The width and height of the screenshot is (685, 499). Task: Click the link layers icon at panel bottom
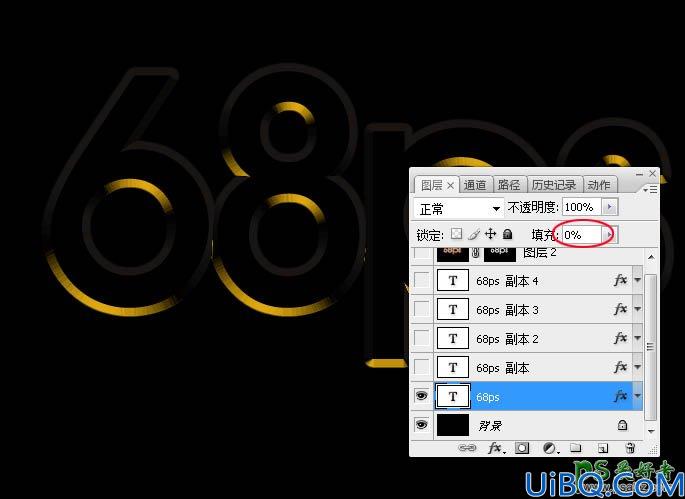tap(467, 448)
